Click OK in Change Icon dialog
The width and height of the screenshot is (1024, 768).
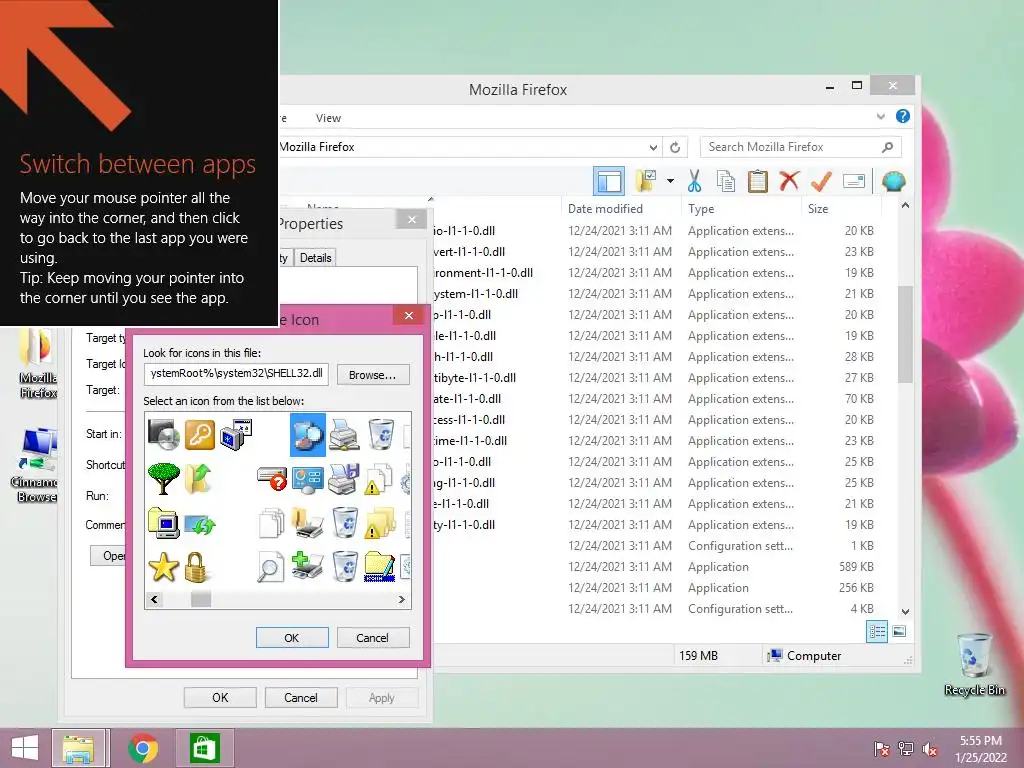pyautogui.click(x=292, y=638)
